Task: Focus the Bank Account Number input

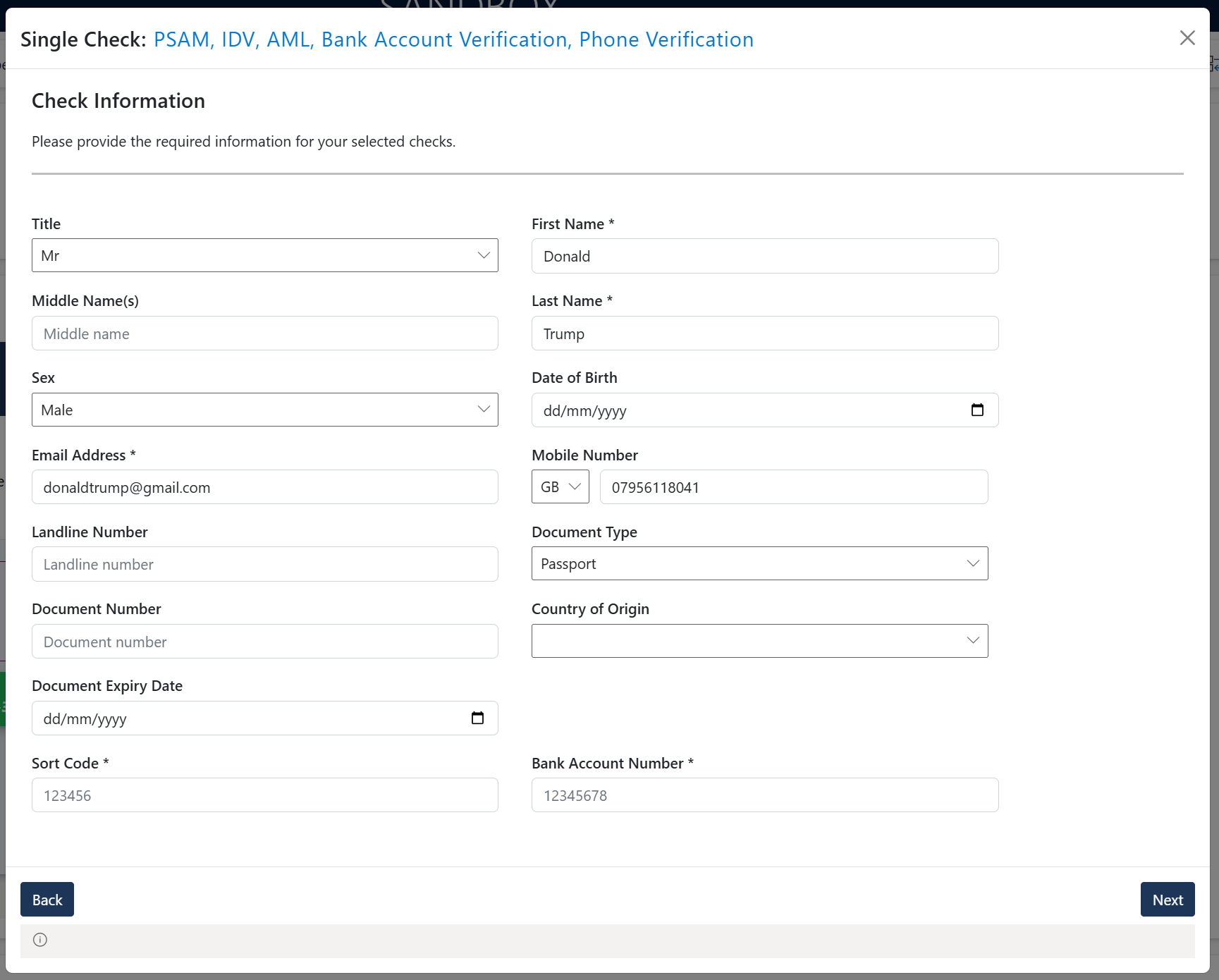Action: 765,795
